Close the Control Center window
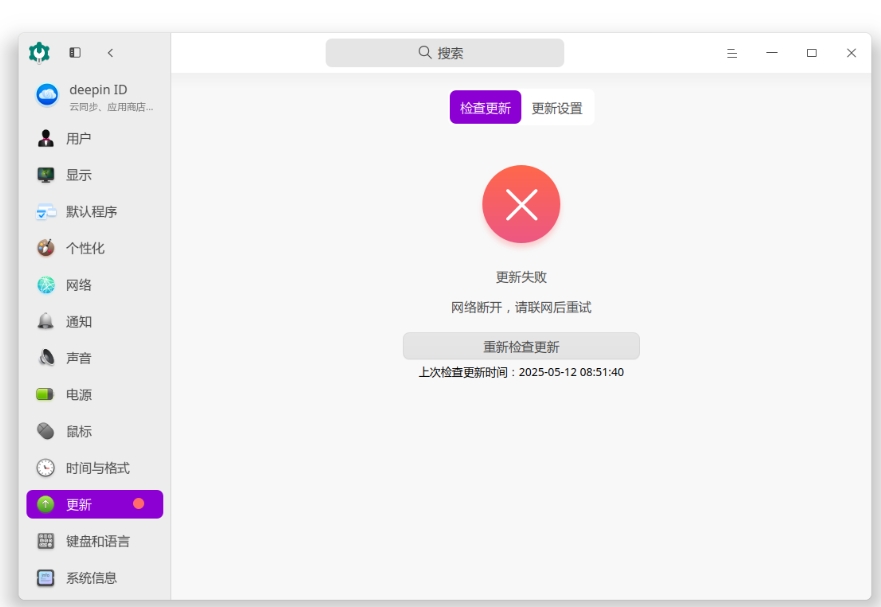881x607 pixels. (851, 53)
